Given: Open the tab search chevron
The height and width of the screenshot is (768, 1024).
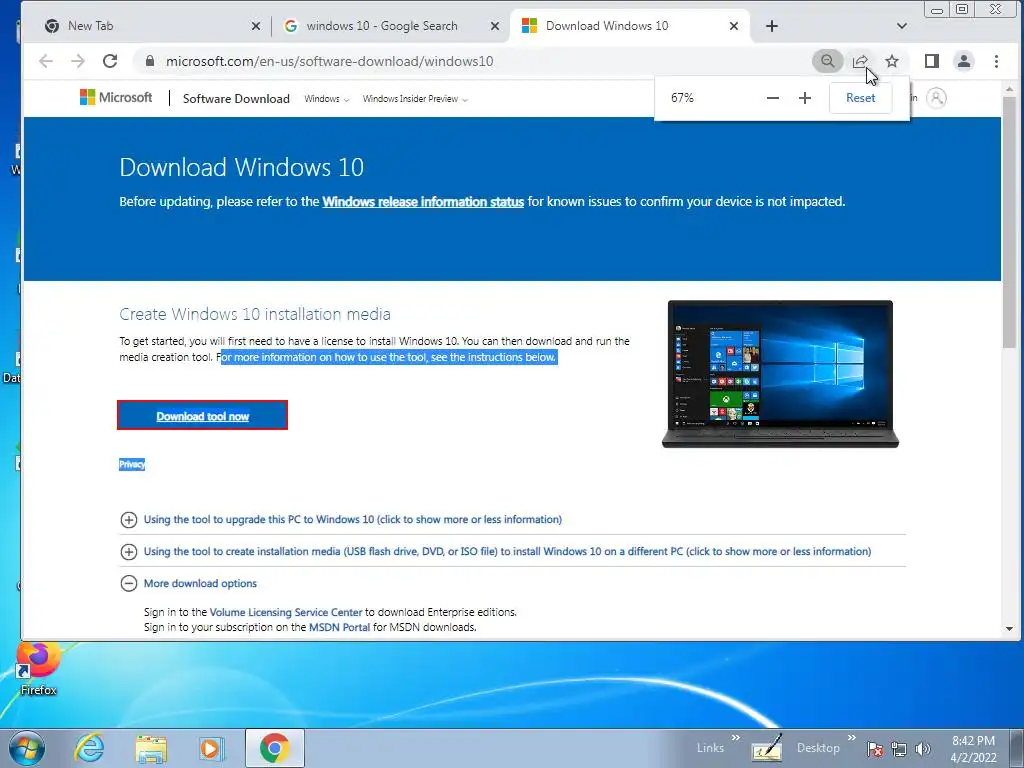Looking at the screenshot, I should point(902,26).
